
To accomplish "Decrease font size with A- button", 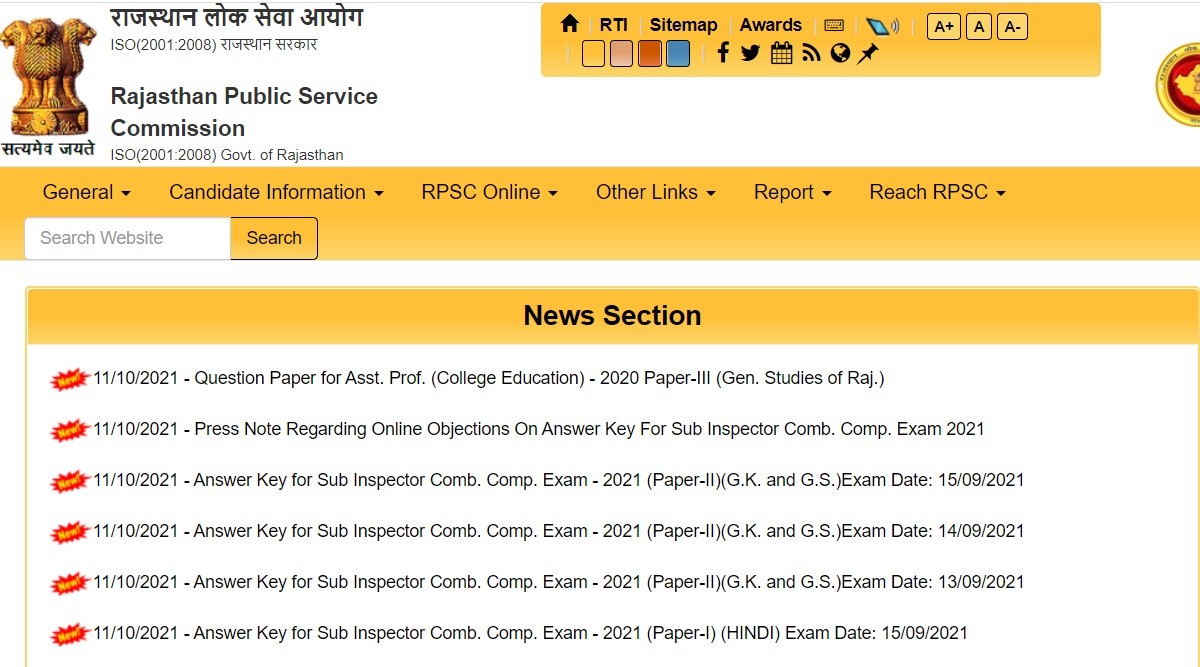I will click(1012, 27).
